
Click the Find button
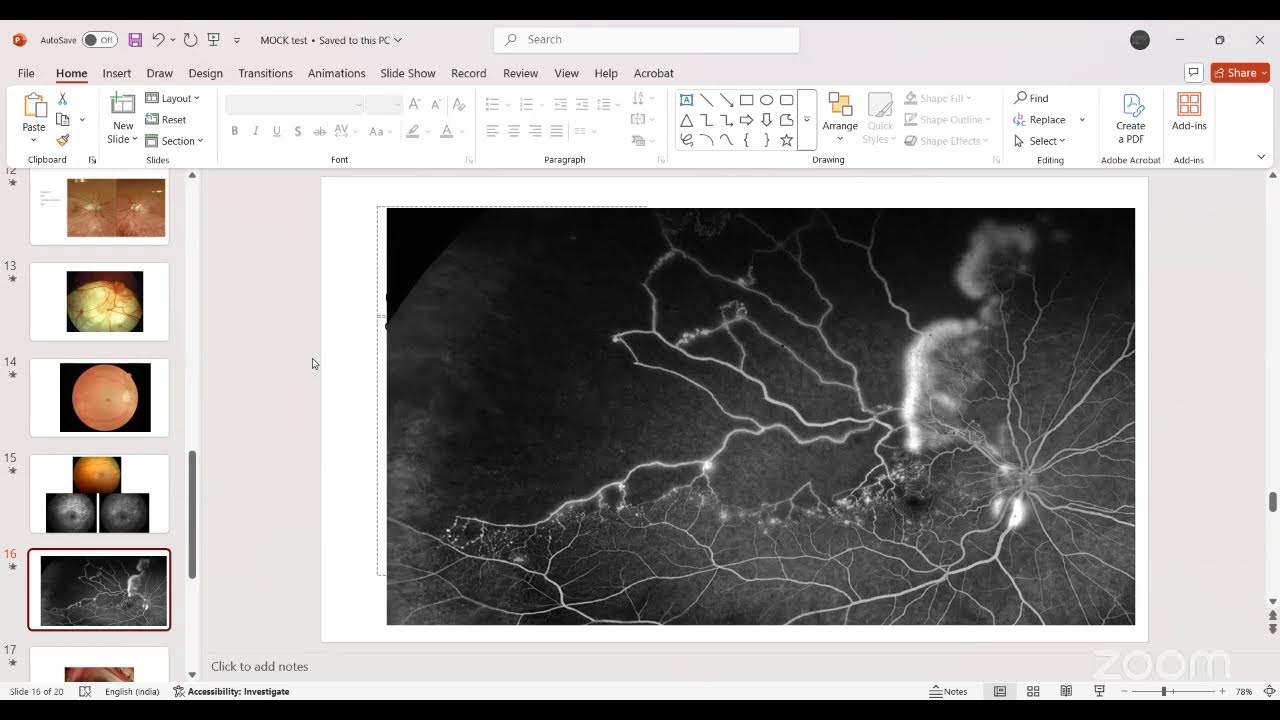pos(1031,98)
